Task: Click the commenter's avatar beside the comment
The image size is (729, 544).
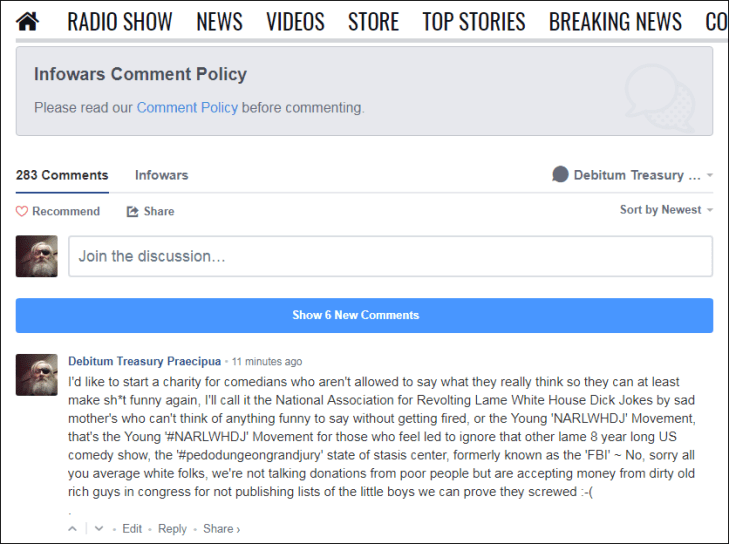Action: [x=36, y=374]
